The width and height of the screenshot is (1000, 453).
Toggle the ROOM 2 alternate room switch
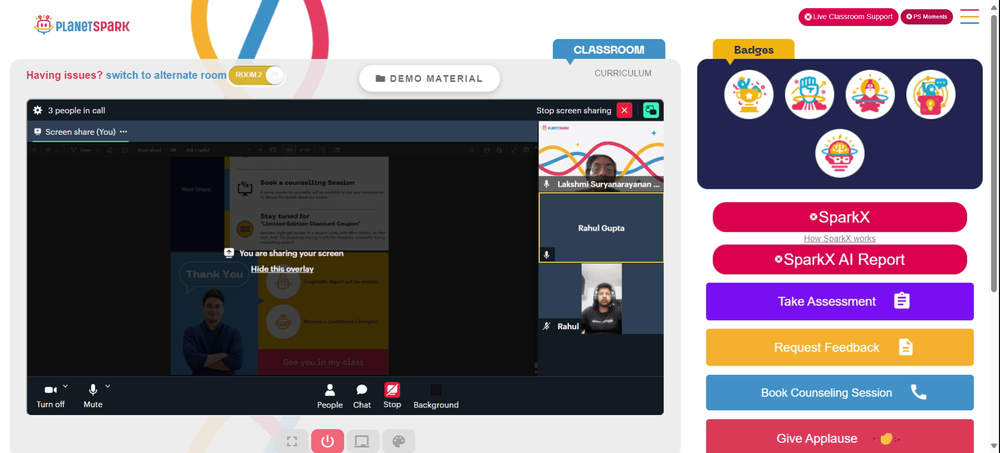tap(256, 75)
